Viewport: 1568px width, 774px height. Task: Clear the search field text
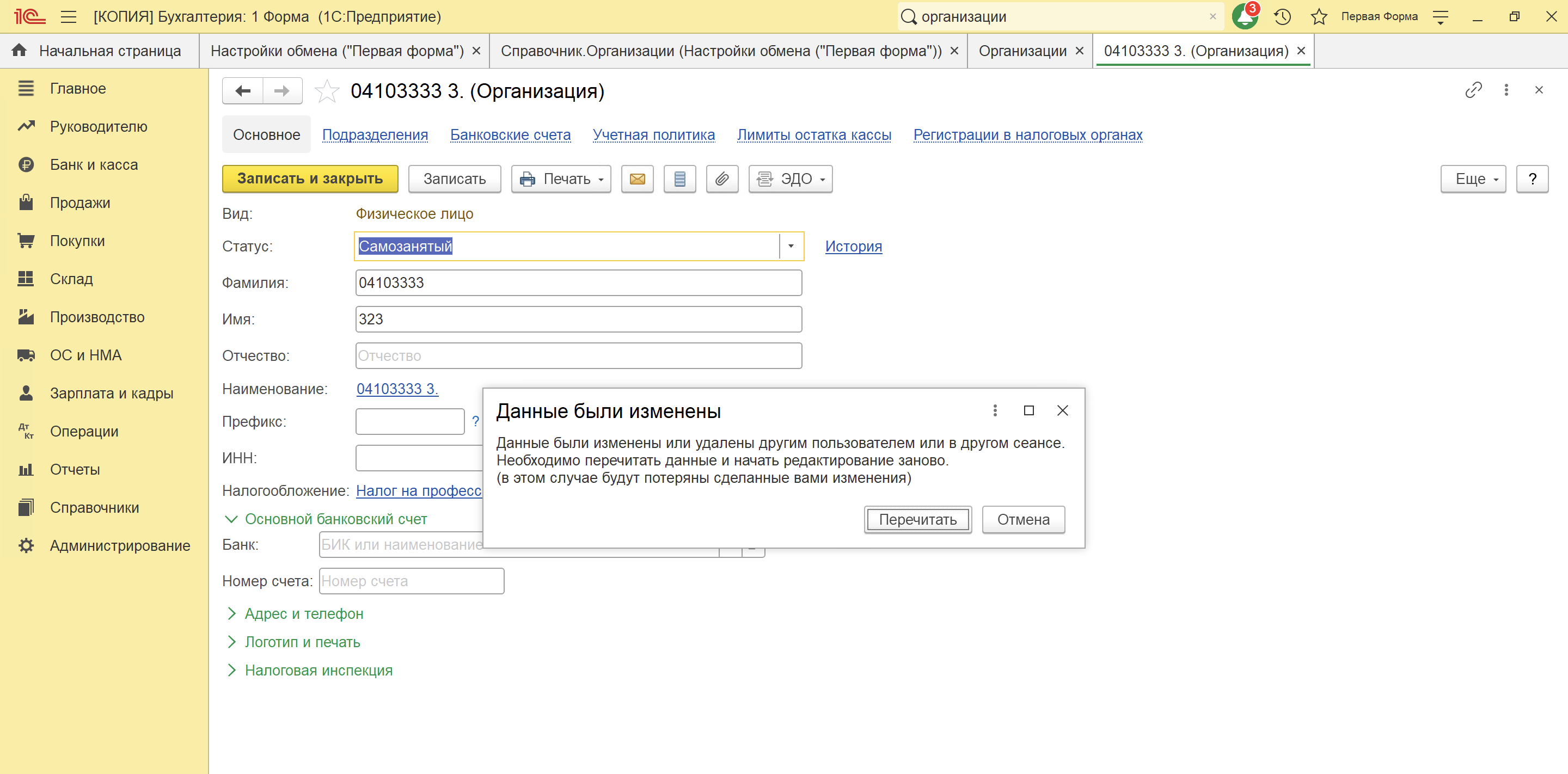coord(1212,16)
